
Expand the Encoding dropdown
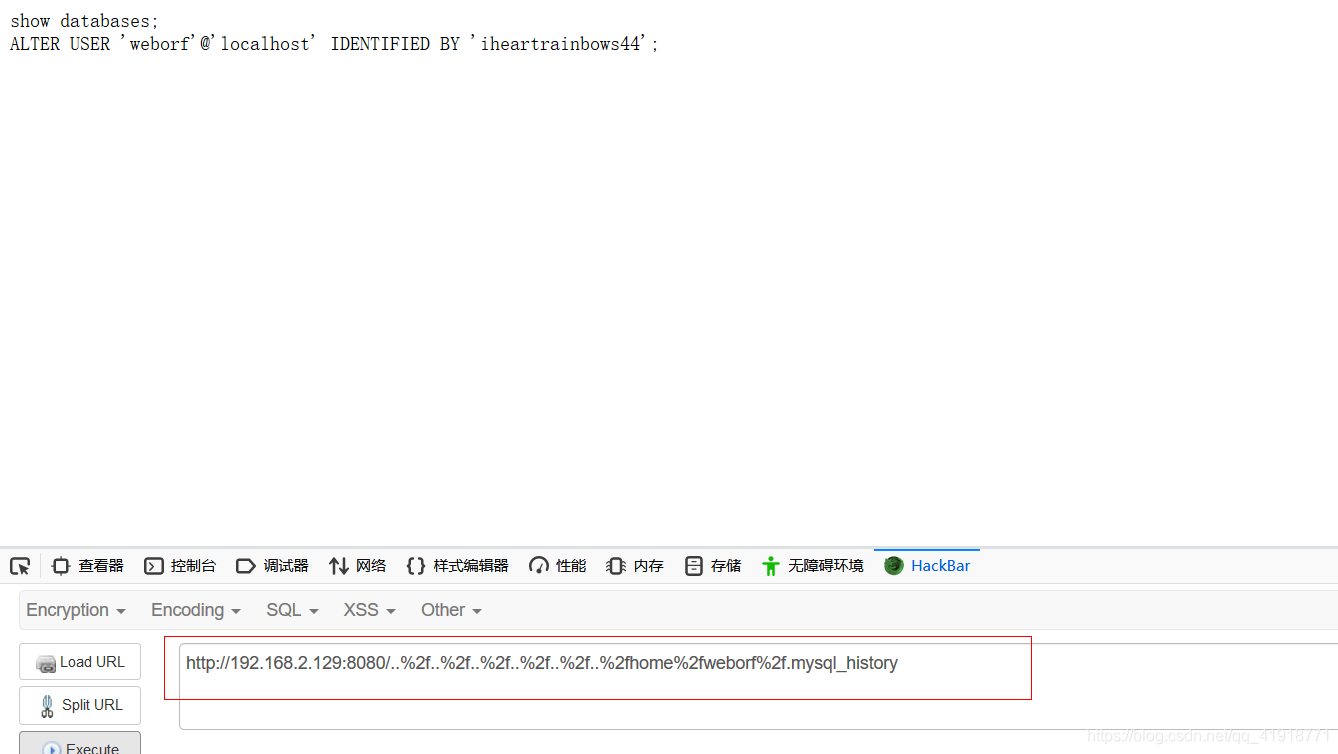point(196,610)
